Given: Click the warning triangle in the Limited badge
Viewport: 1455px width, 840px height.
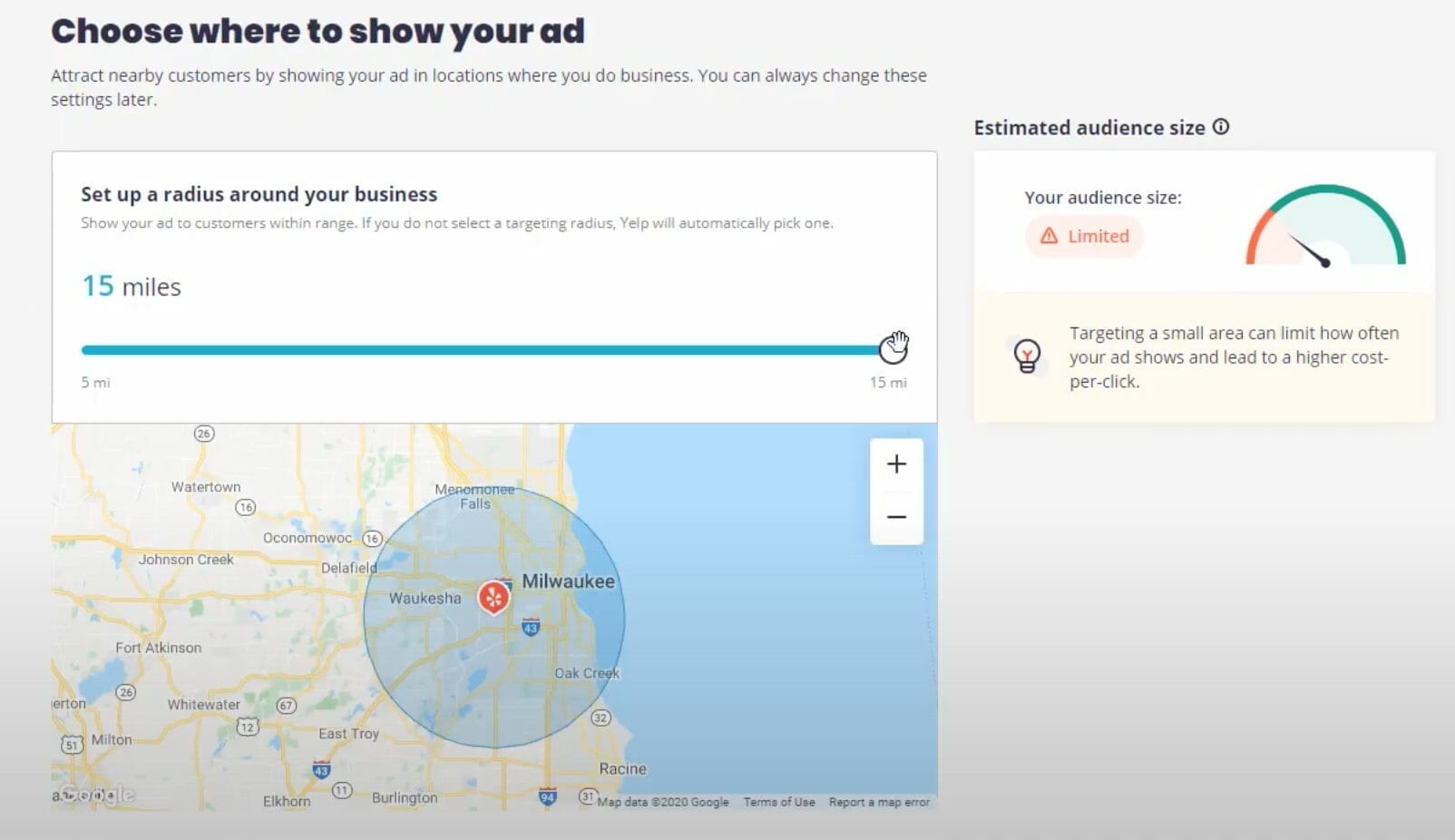Looking at the screenshot, I should 1049,236.
